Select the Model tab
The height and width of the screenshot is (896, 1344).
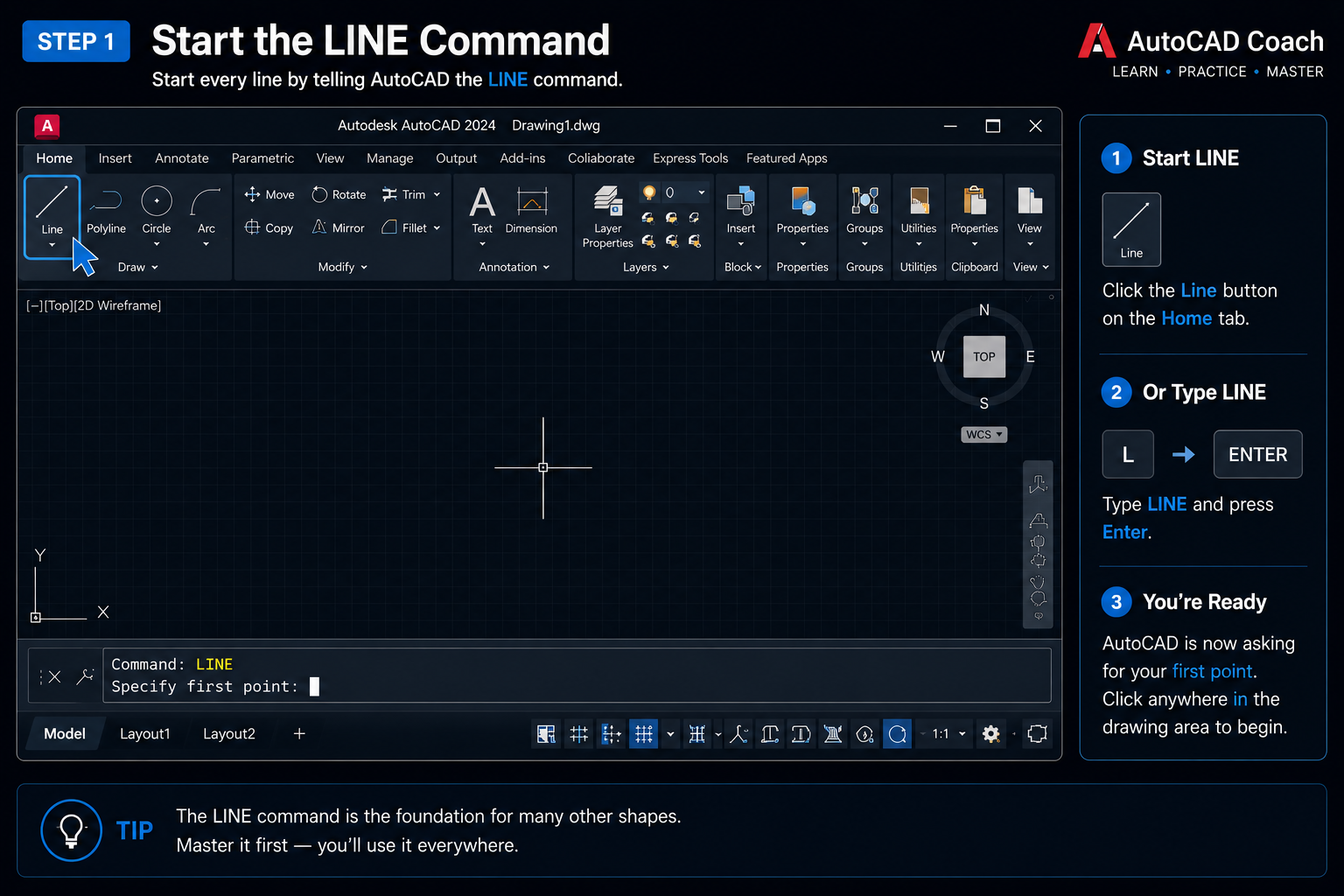(x=65, y=734)
